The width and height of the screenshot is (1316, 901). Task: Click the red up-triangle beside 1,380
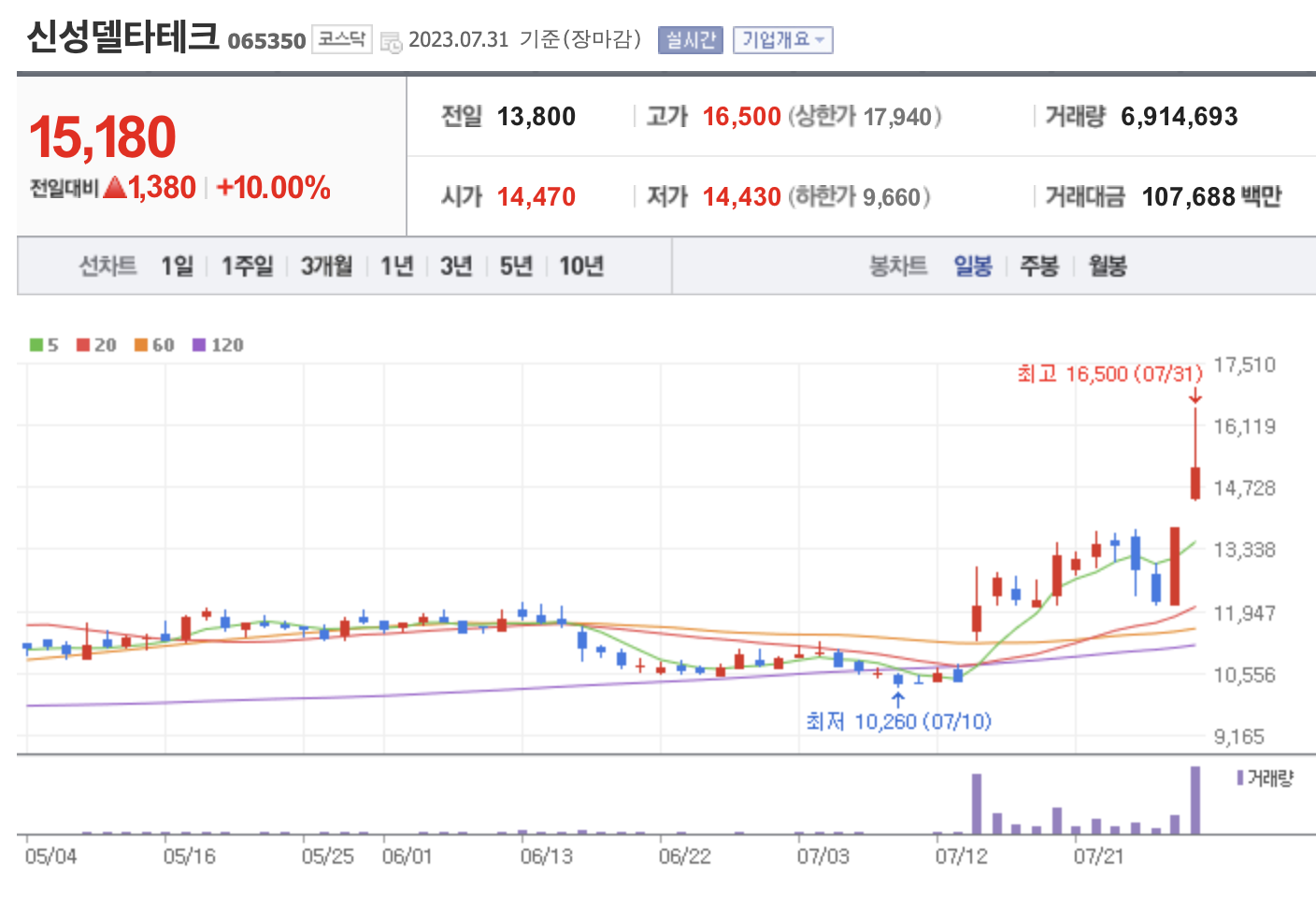point(115,188)
